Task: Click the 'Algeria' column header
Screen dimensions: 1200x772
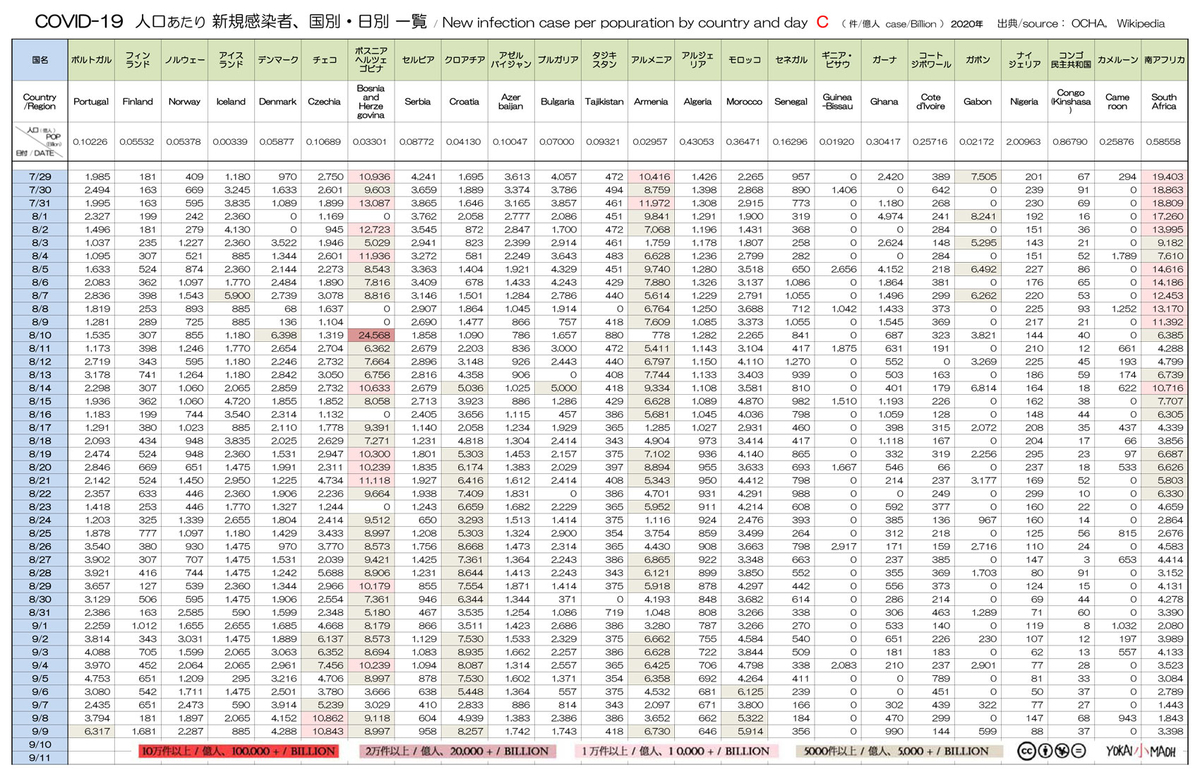Action: (697, 101)
